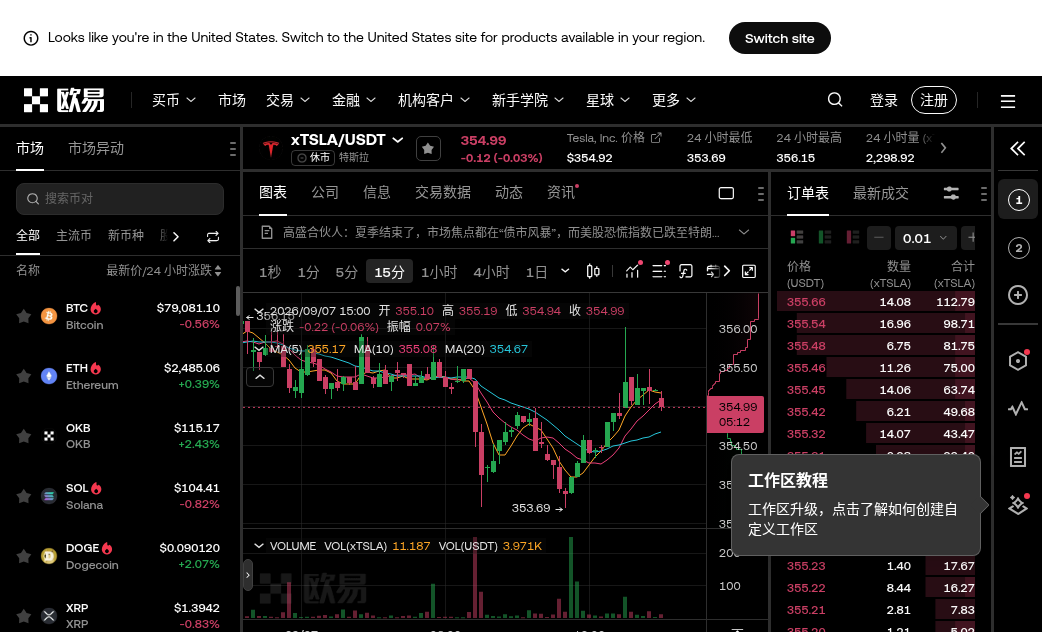This screenshot has height=632, width=1042.
Task: Open the pulse activity icon in right sidebar
Action: tap(1018, 409)
